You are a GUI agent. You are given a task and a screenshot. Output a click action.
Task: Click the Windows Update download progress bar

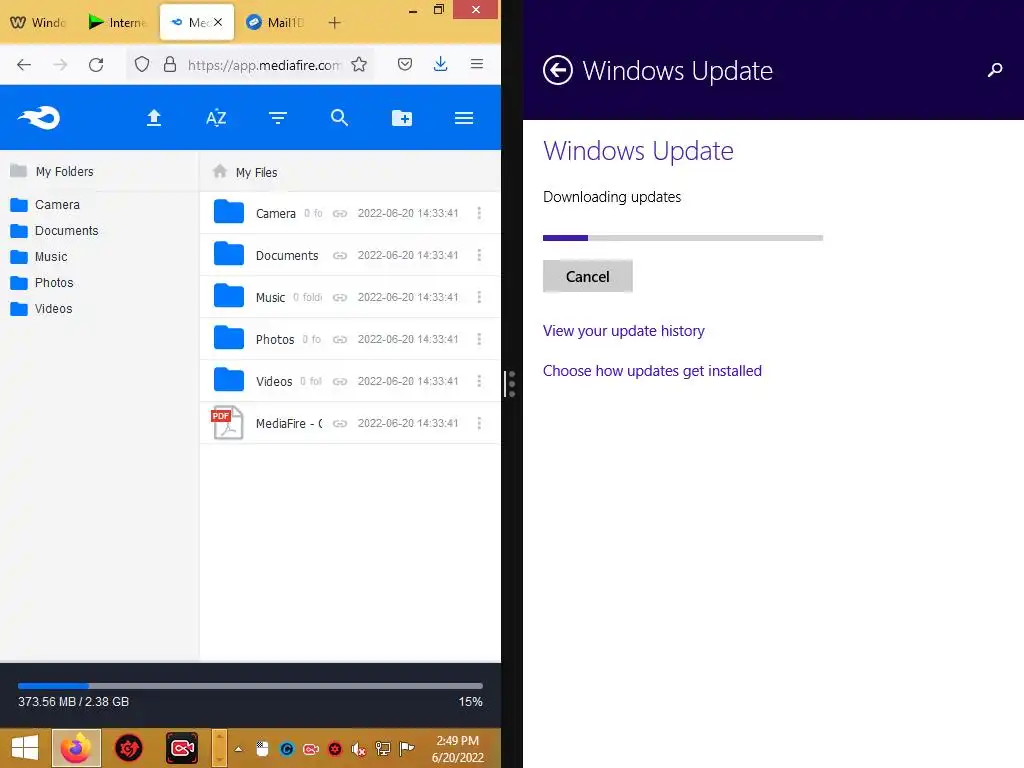[x=682, y=238]
